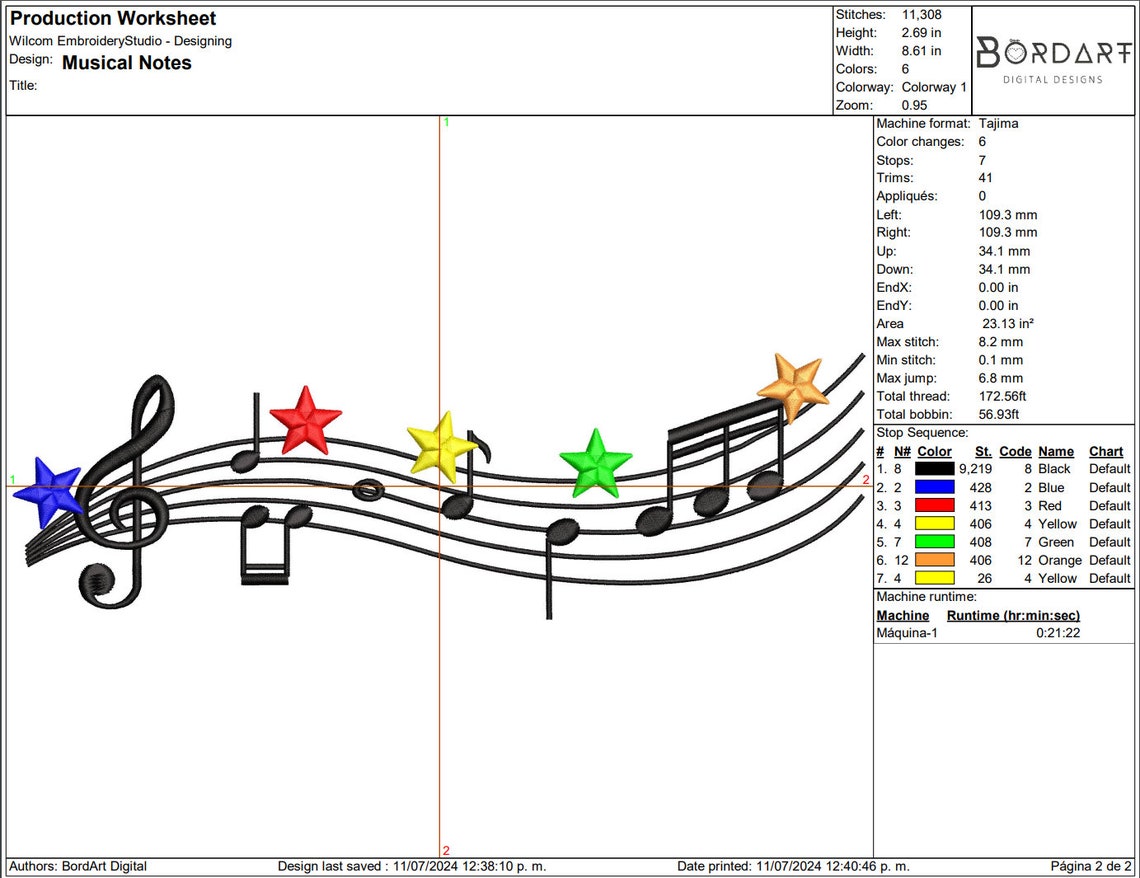
Task: Click the 'Green' color name
Action: 1056,541
